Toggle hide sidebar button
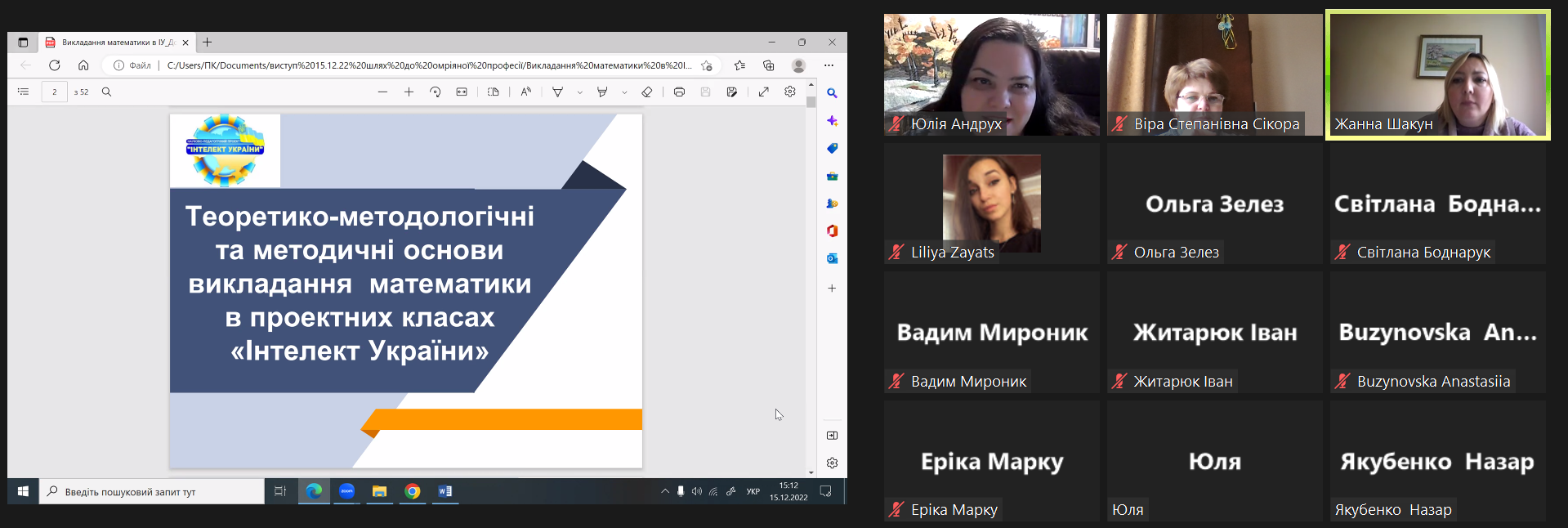Image resolution: width=1568 pixels, height=528 pixels. click(832, 436)
